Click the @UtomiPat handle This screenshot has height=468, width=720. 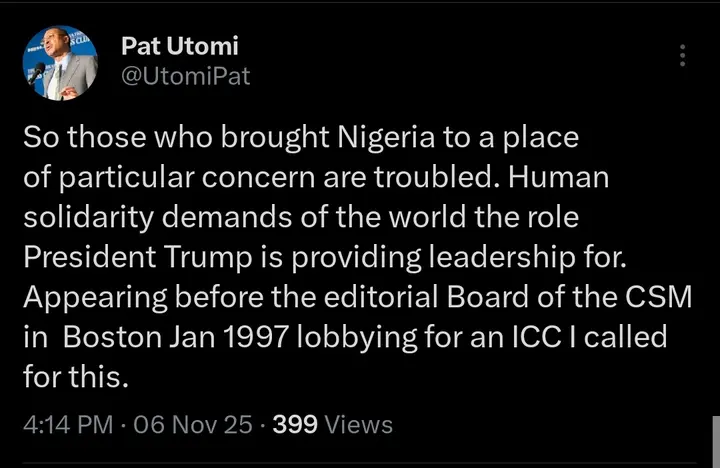[185, 76]
